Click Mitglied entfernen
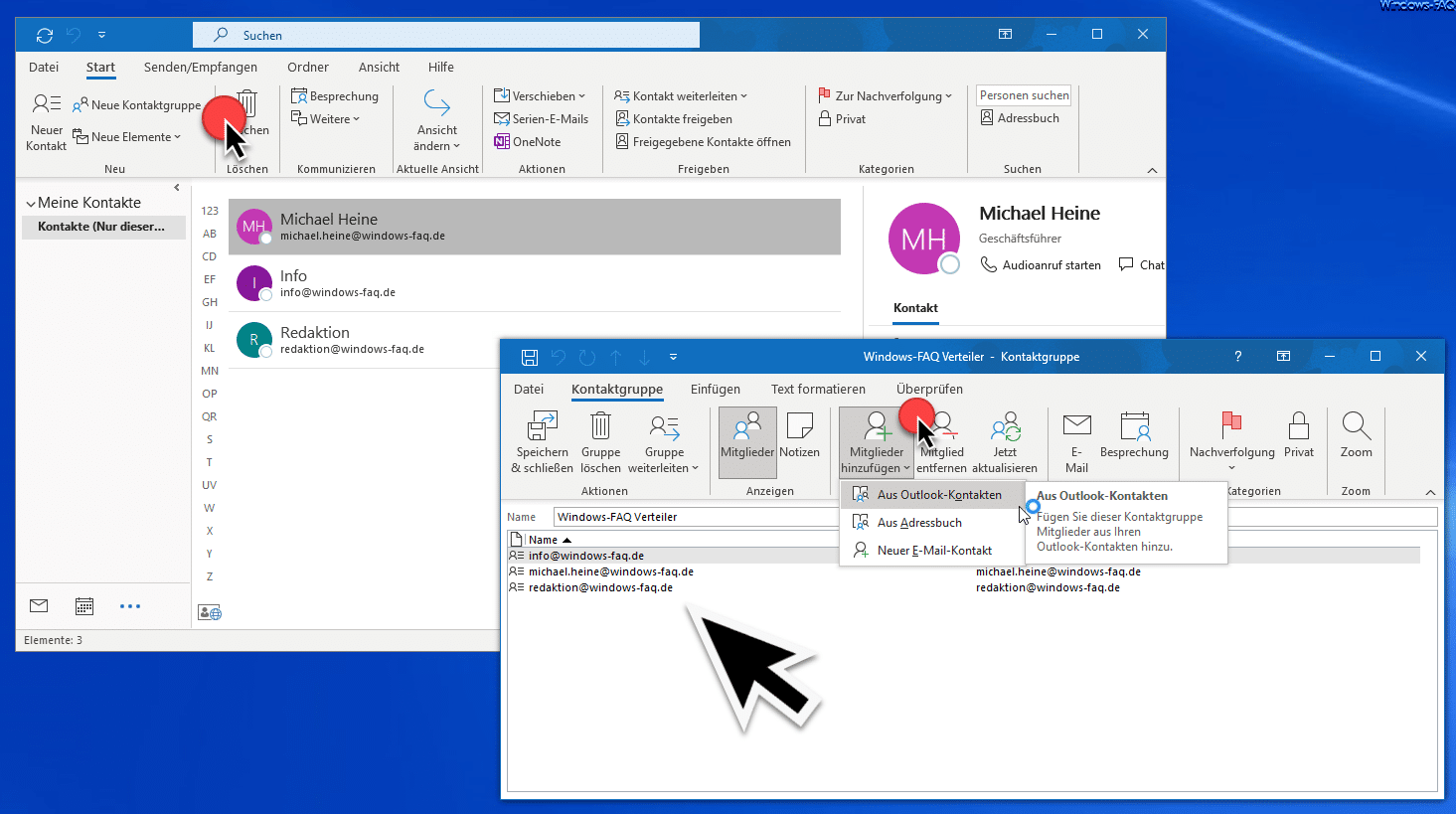The image size is (1456, 814). (x=941, y=443)
